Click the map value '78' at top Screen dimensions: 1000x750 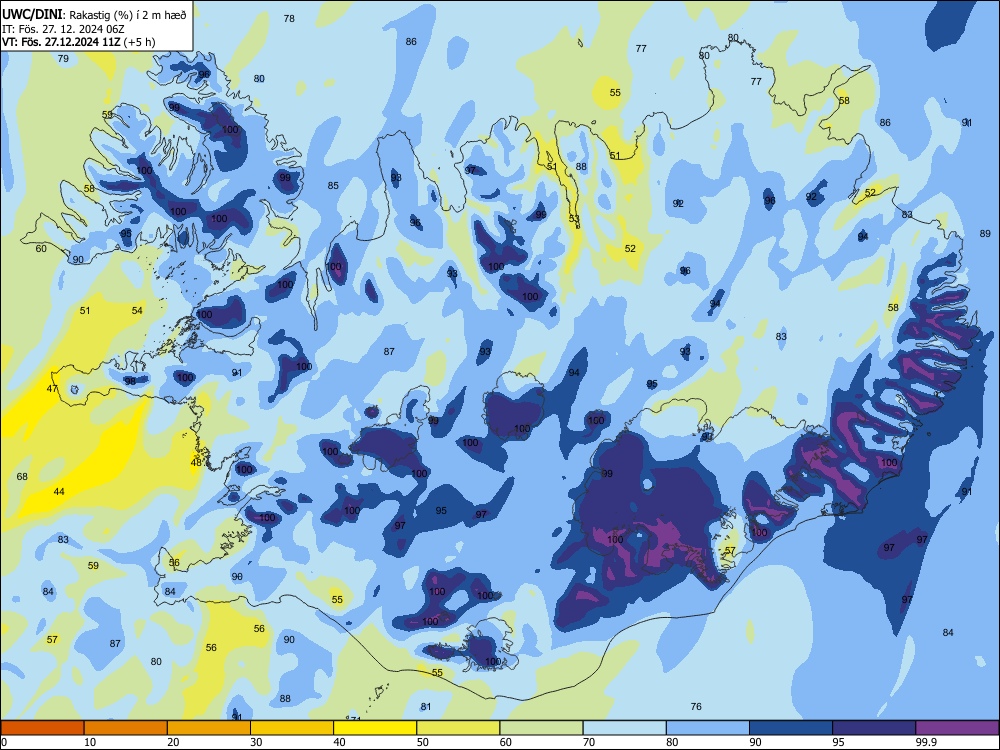pos(290,18)
